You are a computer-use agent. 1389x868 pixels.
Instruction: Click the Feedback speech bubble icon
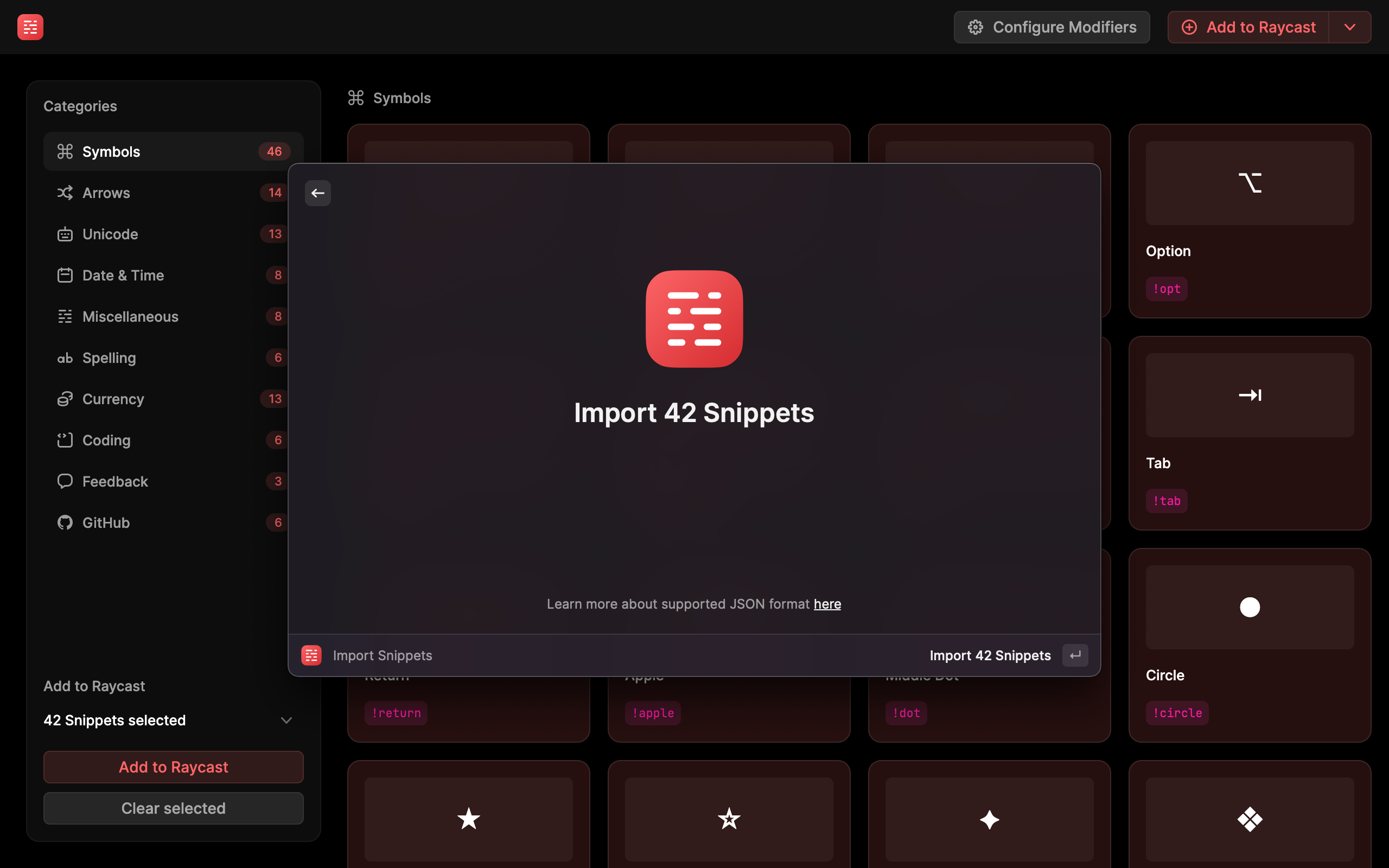coord(65,482)
